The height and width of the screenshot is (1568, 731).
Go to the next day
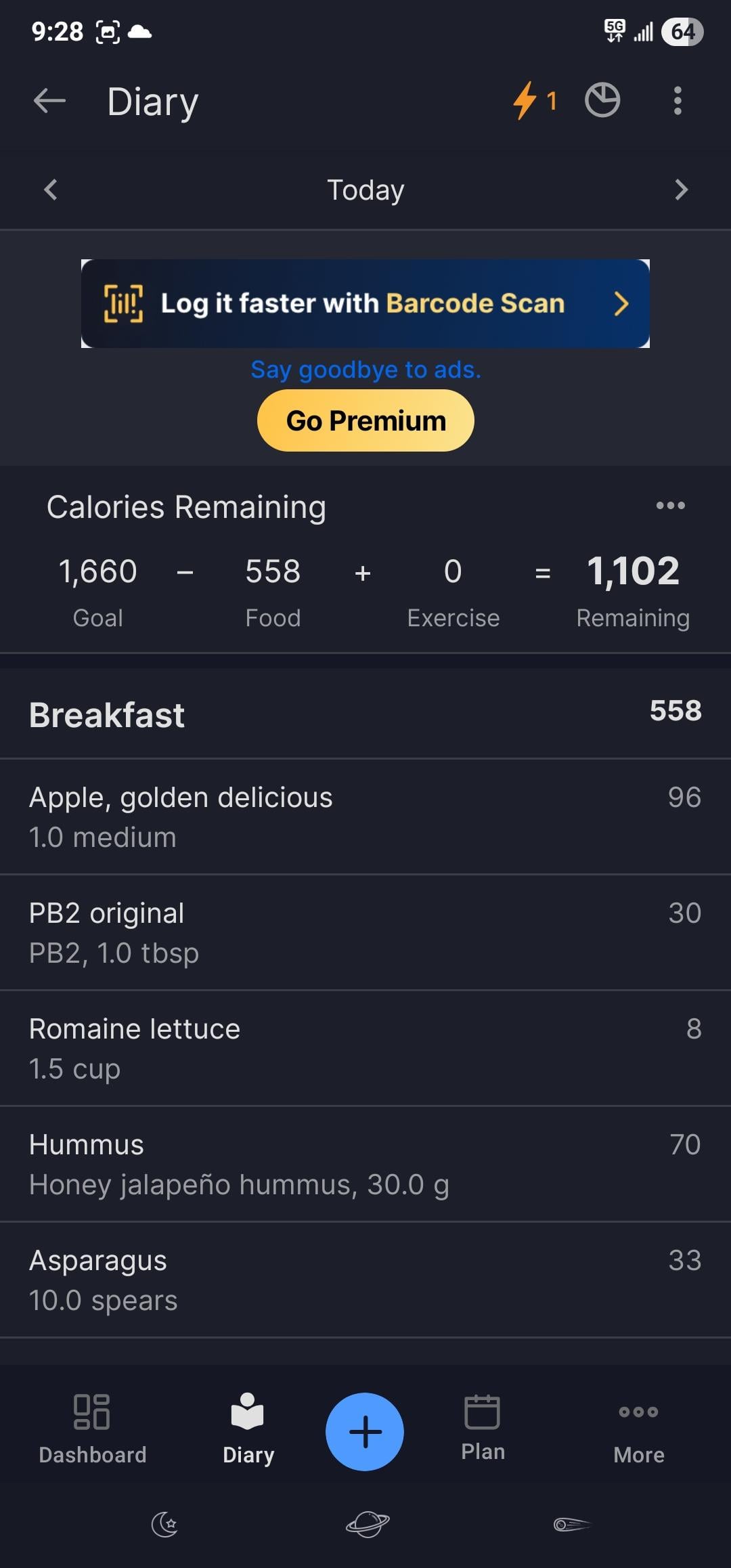point(681,190)
